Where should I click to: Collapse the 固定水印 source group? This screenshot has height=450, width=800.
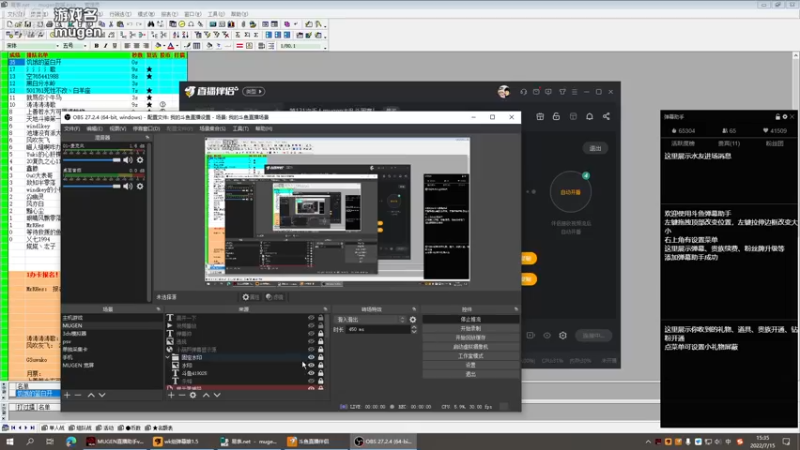pyautogui.click(x=168, y=357)
